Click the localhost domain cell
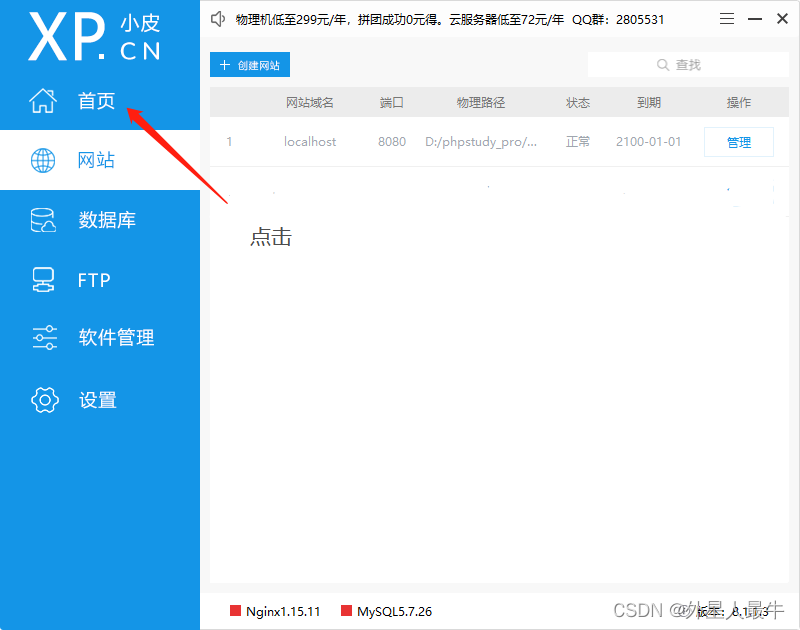The width and height of the screenshot is (800, 630). click(x=310, y=142)
